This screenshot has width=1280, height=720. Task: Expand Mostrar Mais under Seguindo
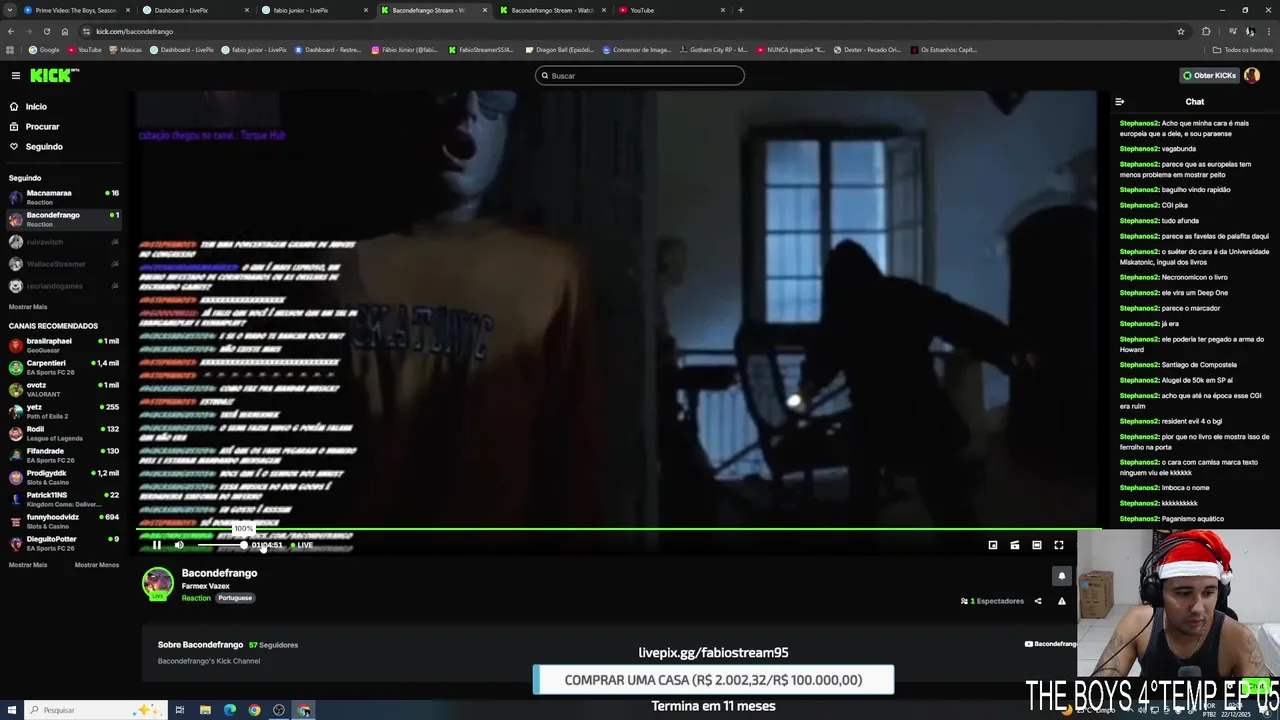pyautogui.click(x=28, y=307)
